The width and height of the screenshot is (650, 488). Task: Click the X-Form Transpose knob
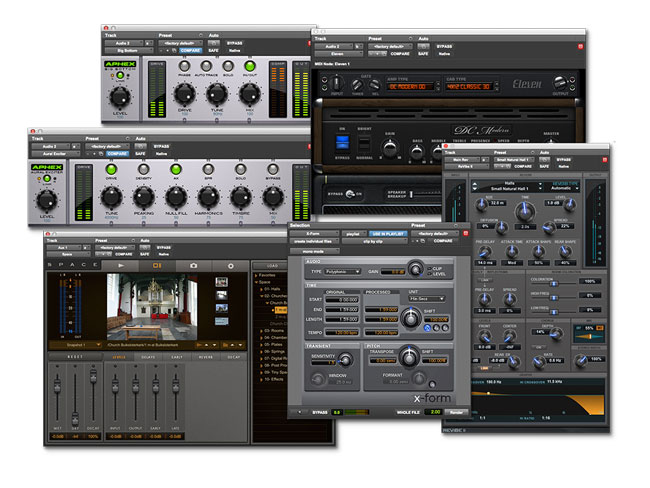pos(409,357)
